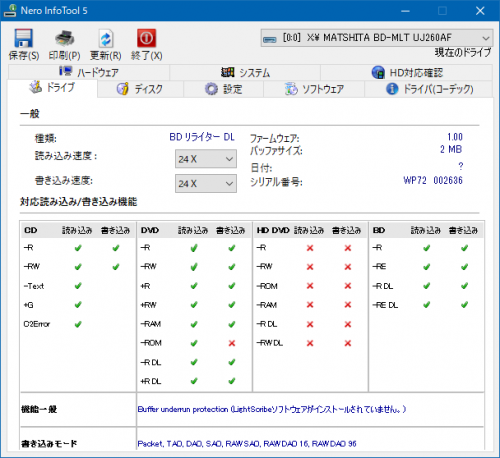Screen dimensions: 500x458
Task: Click the drive type BD リライター DL
Action: pyautogui.click(x=202, y=137)
